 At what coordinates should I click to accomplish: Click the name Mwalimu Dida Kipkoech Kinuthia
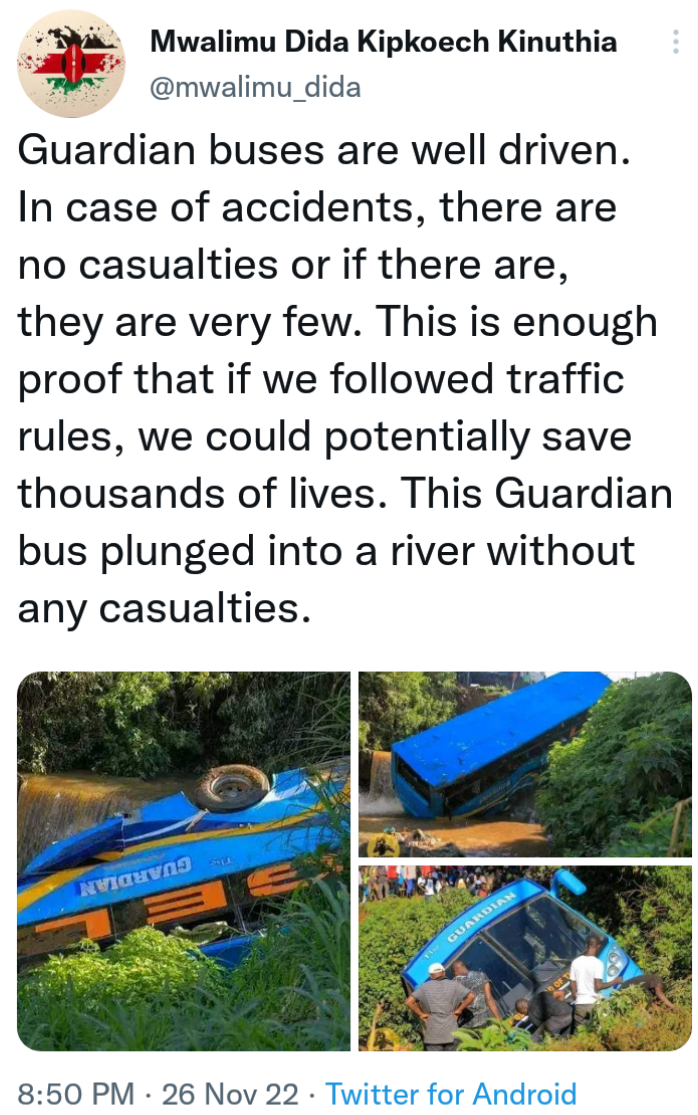383,42
